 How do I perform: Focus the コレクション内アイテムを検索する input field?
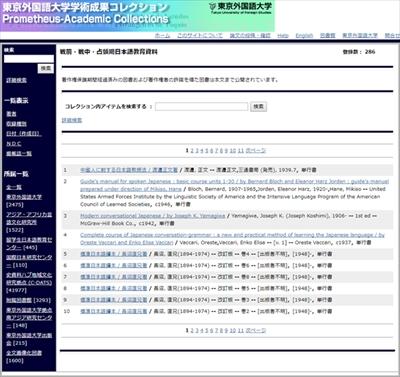tap(201, 107)
